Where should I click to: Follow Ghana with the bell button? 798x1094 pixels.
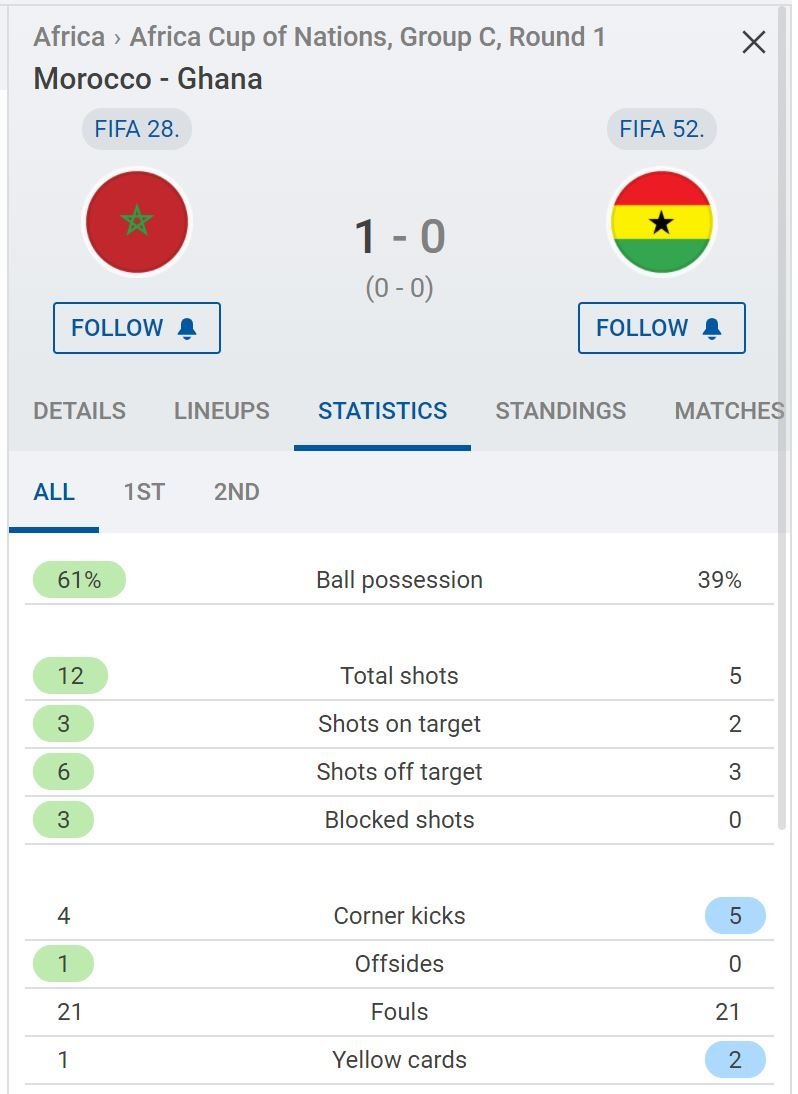click(x=661, y=328)
